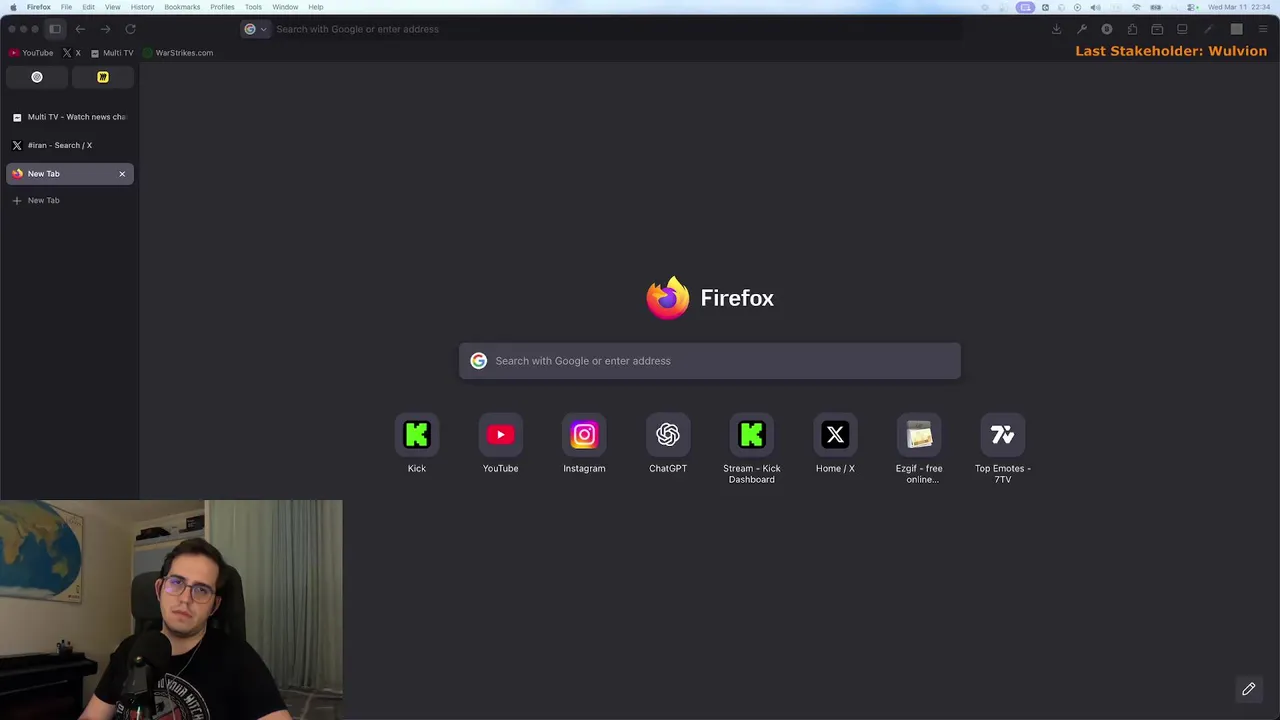The height and width of the screenshot is (720, 1280).
Task: Open the X bookmark in toolbar
Action: click(x=72, y=53)
